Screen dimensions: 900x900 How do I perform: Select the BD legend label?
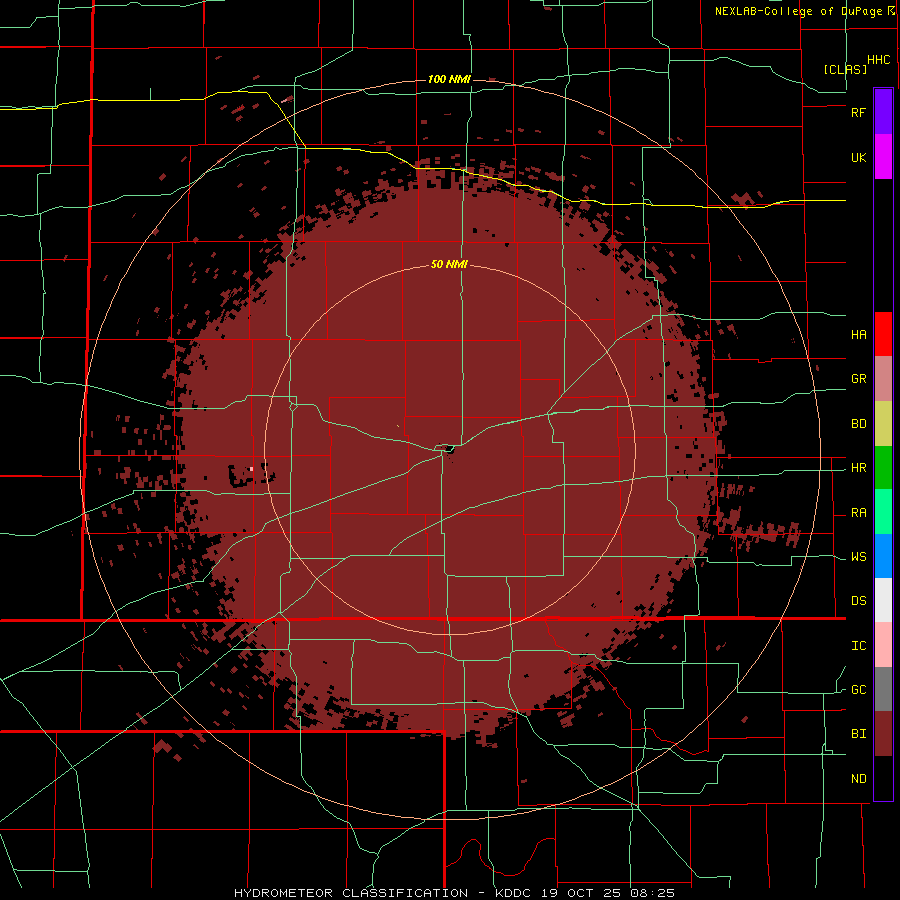(x=858, y=424)
